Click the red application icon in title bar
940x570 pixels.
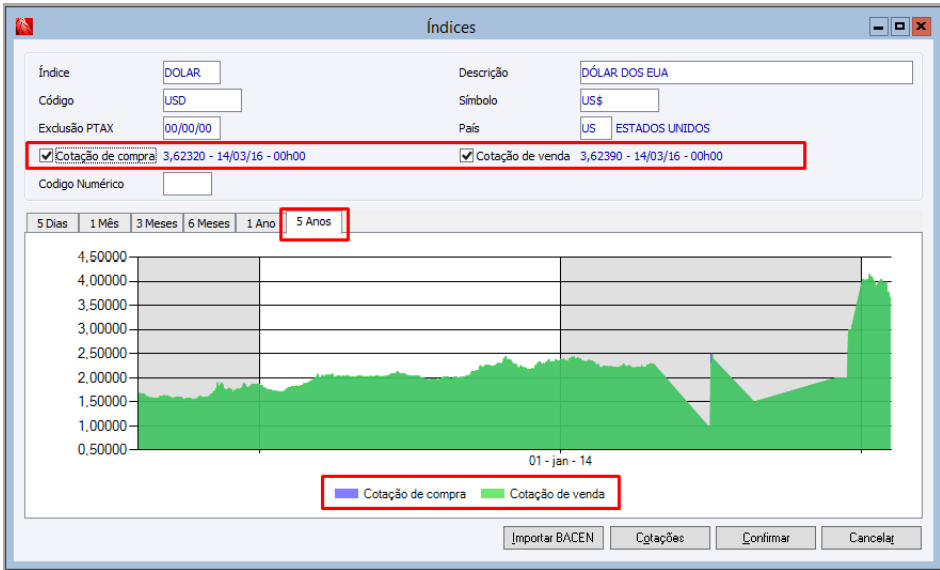pyautogui.click(x=25, y=26)
